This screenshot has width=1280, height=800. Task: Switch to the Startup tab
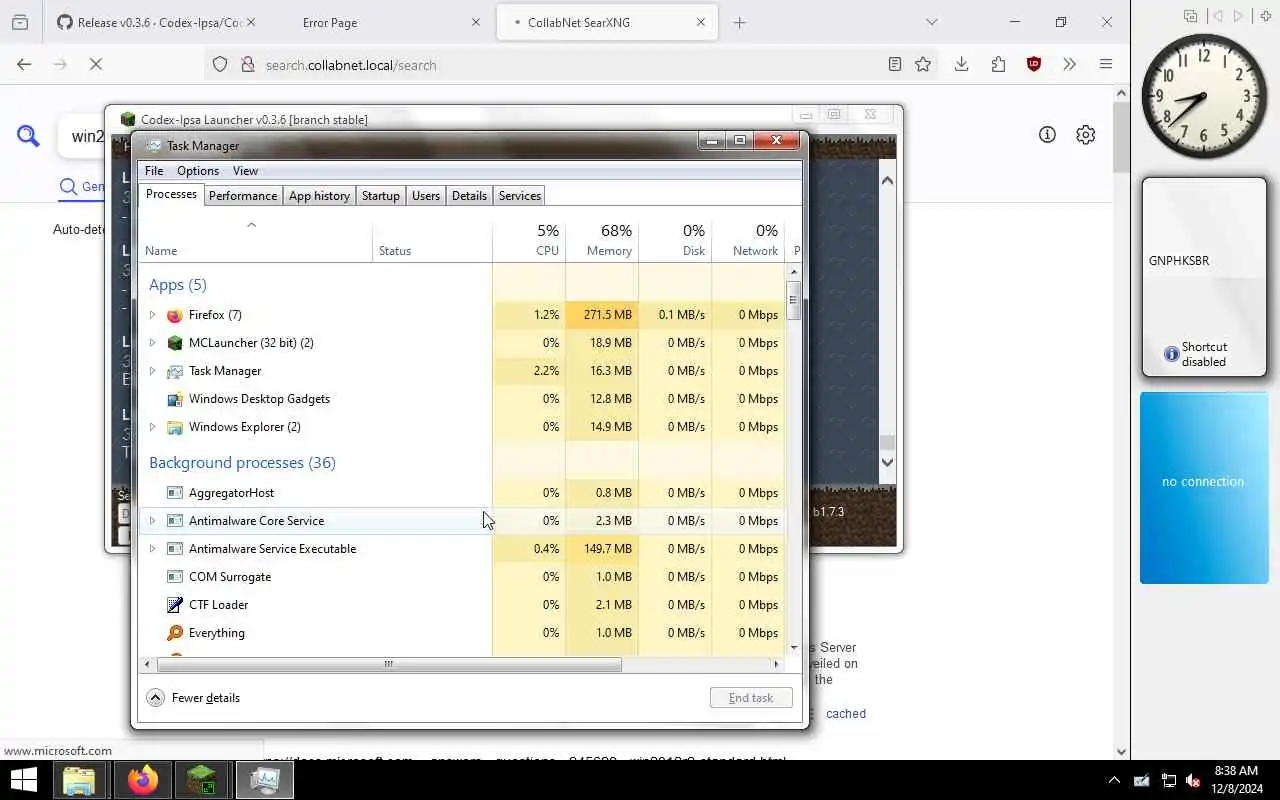380,196
